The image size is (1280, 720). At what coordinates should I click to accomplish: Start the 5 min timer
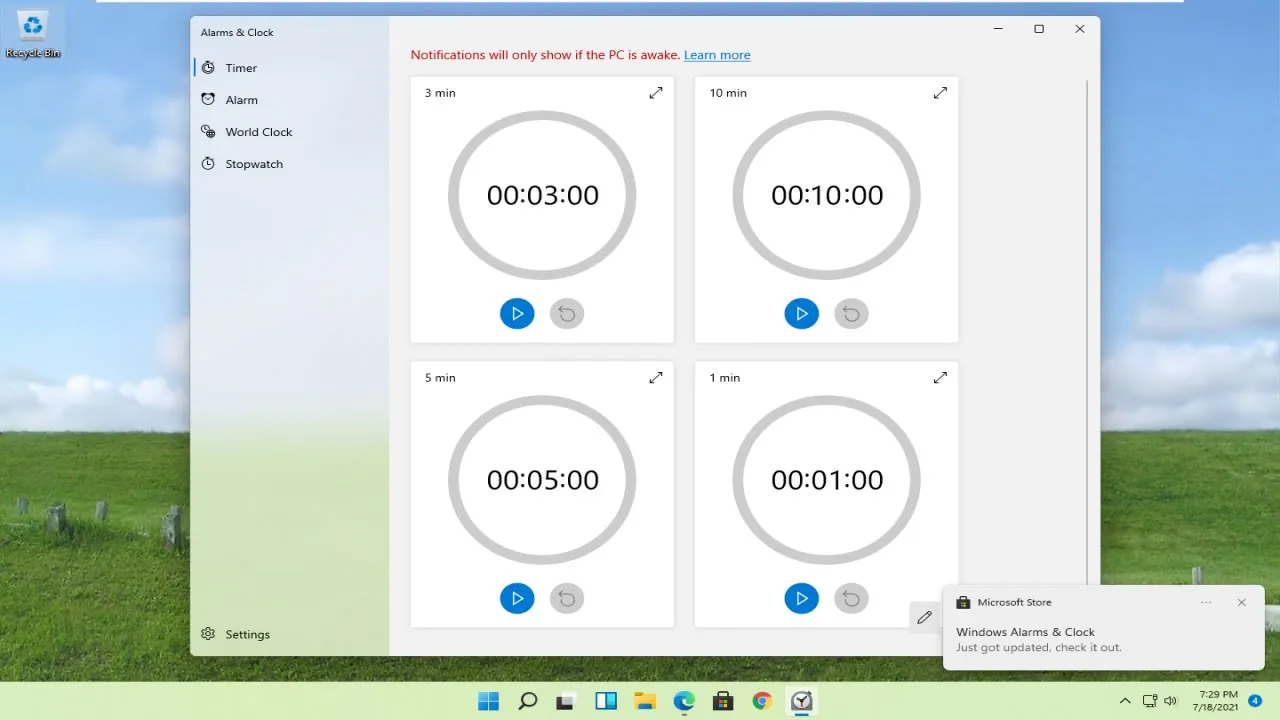(517, 599)
